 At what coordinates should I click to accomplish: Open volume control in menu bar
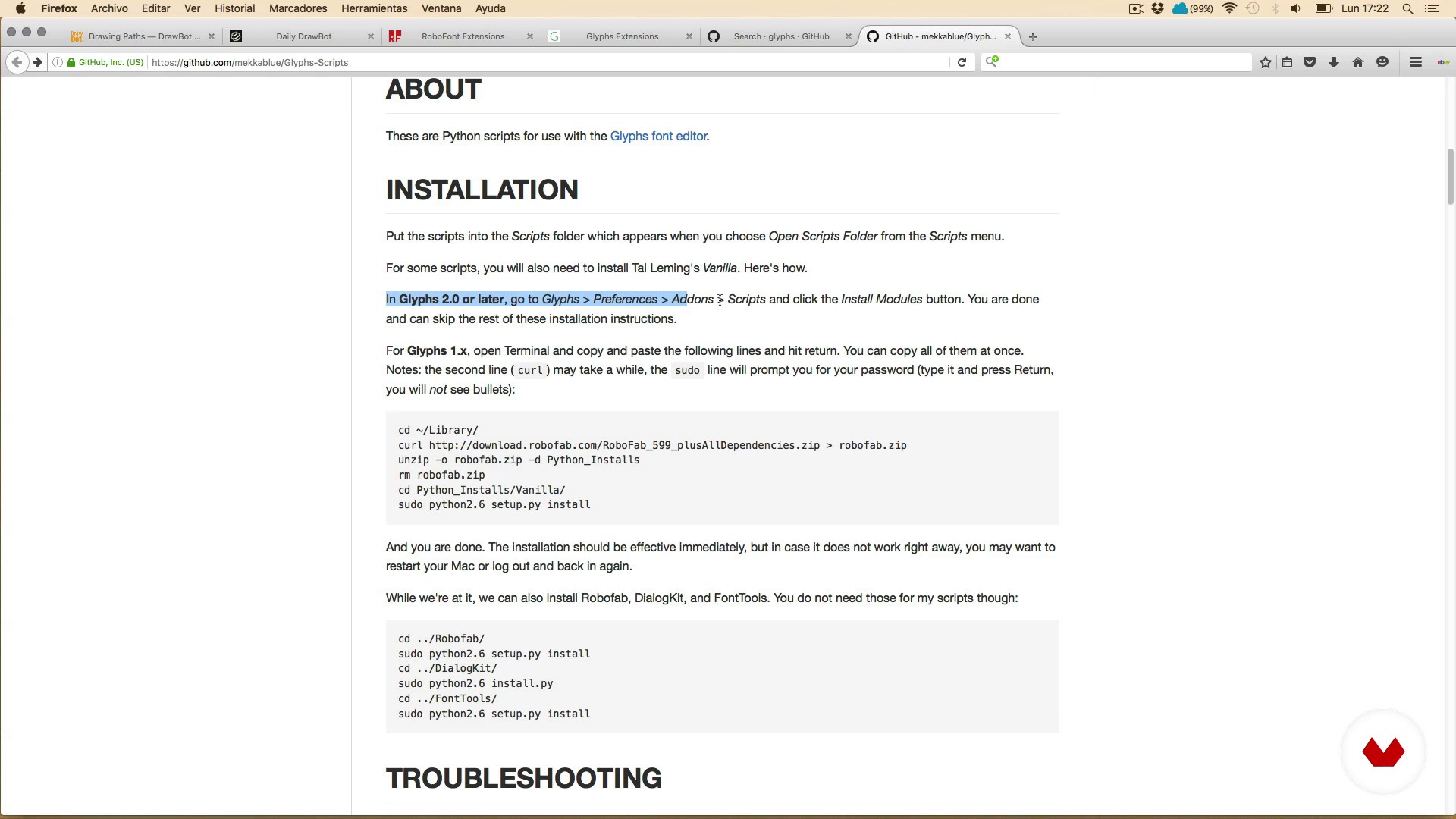(x=1295, y=8)
